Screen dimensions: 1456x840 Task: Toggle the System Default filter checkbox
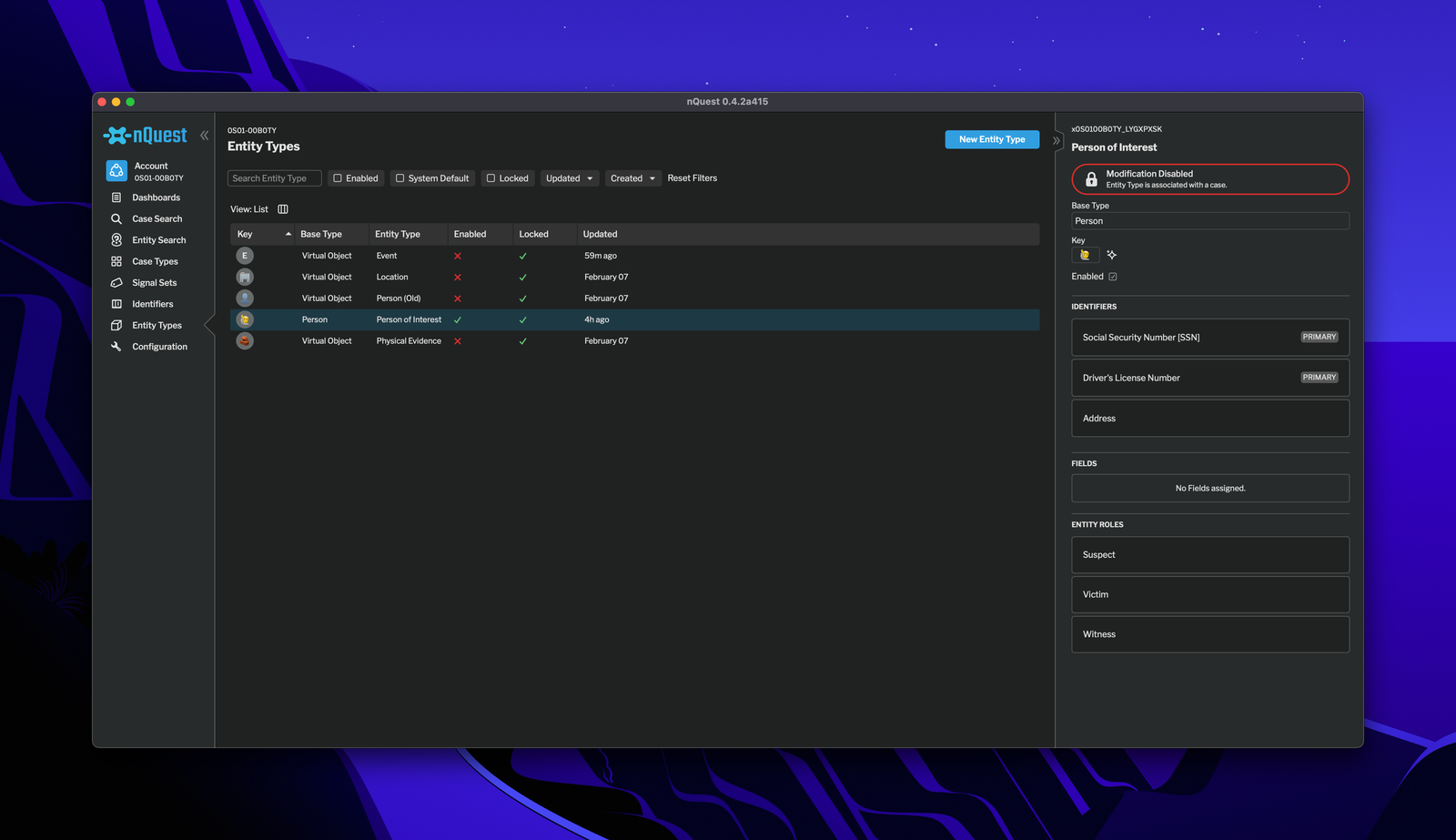point(399,178)
